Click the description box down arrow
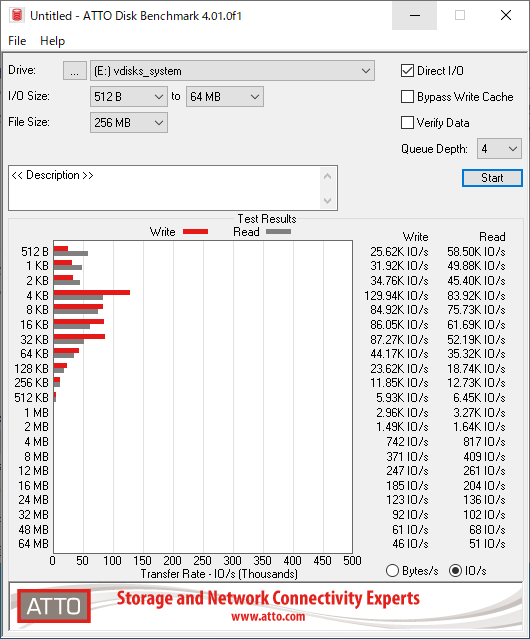This screenshot has height=639, width=530. pos(328,201)
